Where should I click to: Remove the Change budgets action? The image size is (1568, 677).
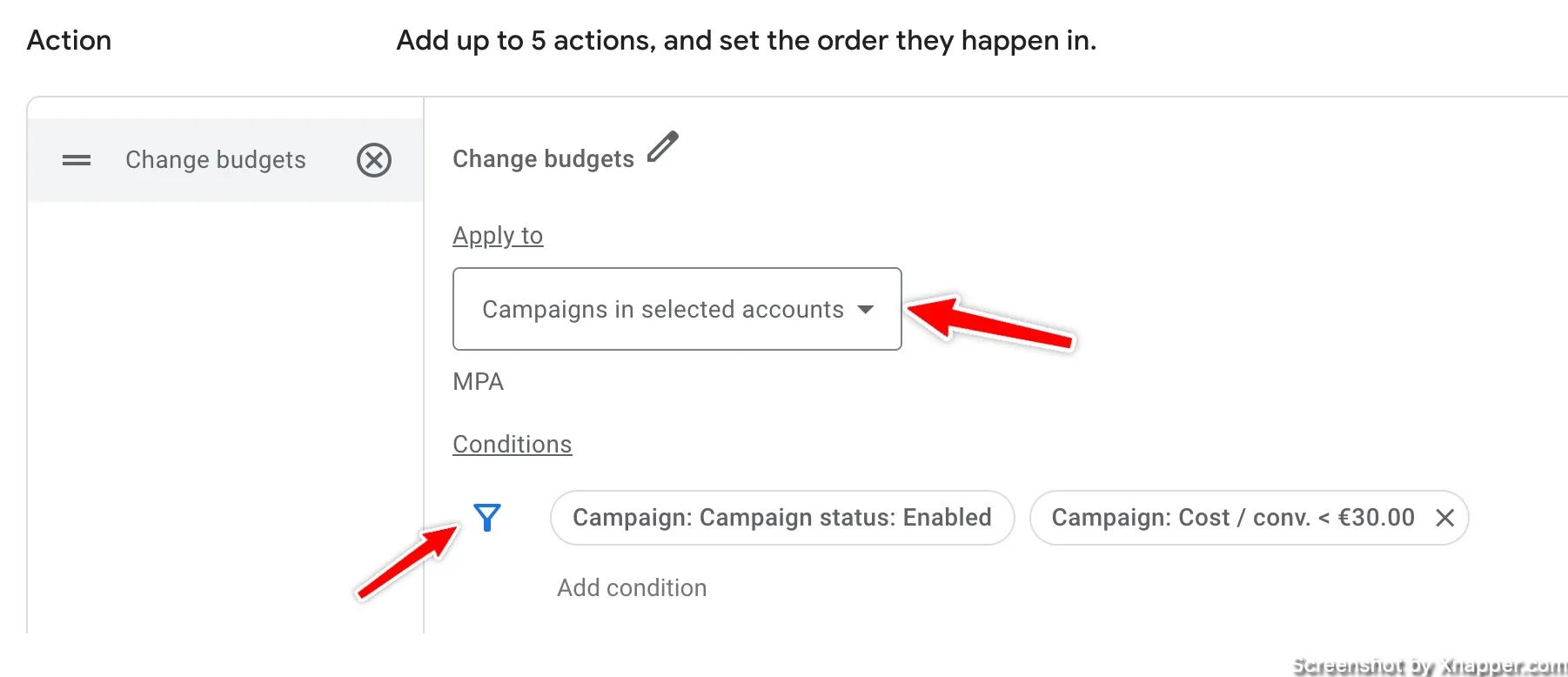[374, 160]
